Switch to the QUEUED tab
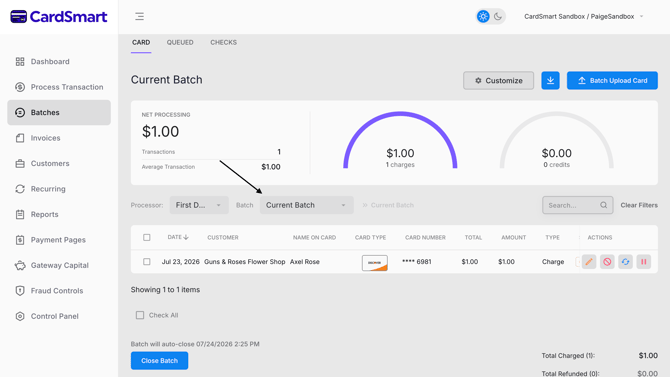Viewport: 670px width, 377px height. [180, 42]
